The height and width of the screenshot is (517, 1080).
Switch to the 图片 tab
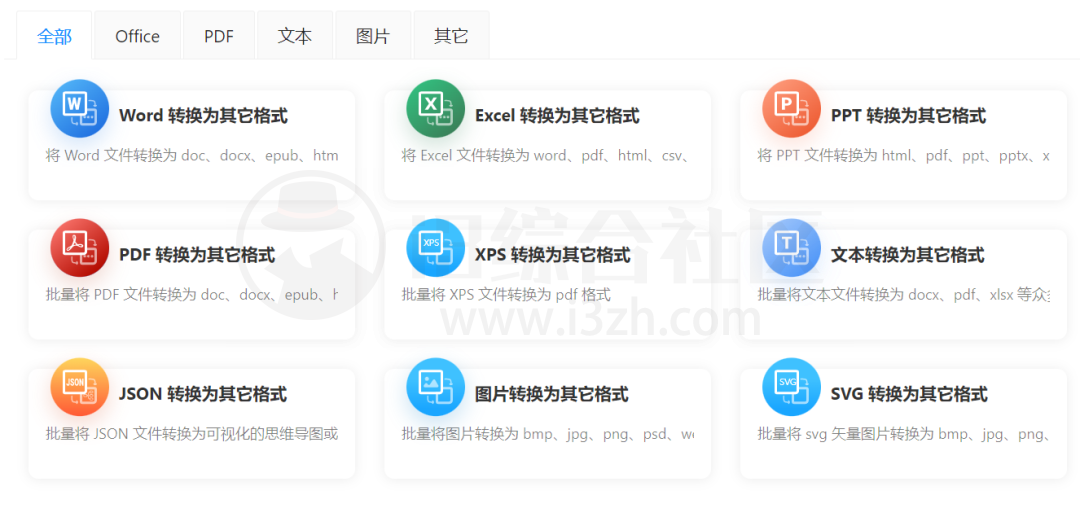[373, 36]
